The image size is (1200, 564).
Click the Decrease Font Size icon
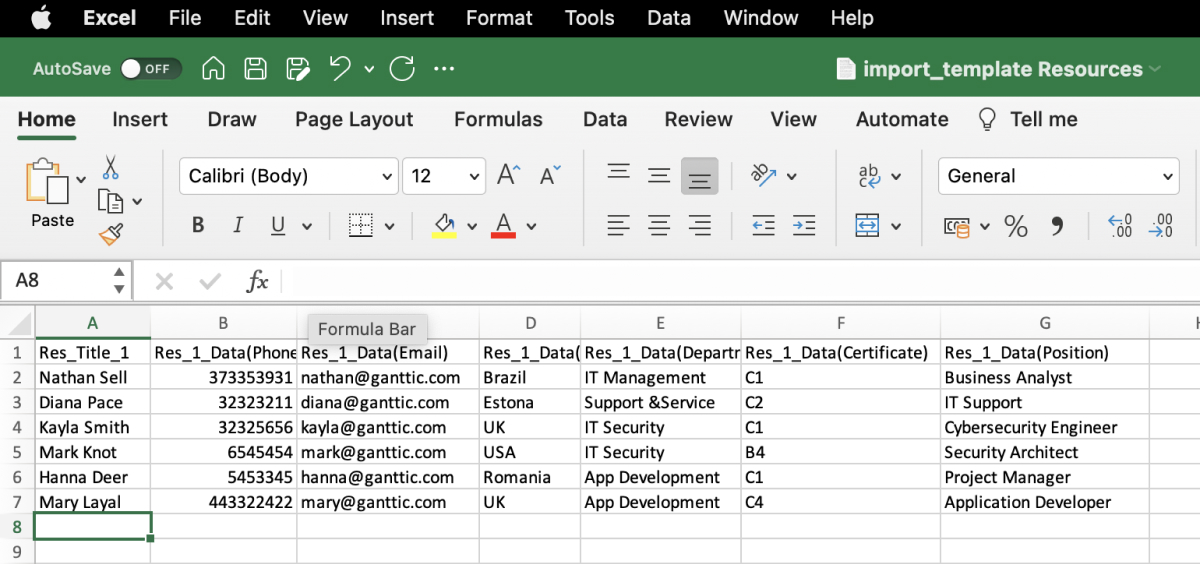pos(550,175)
